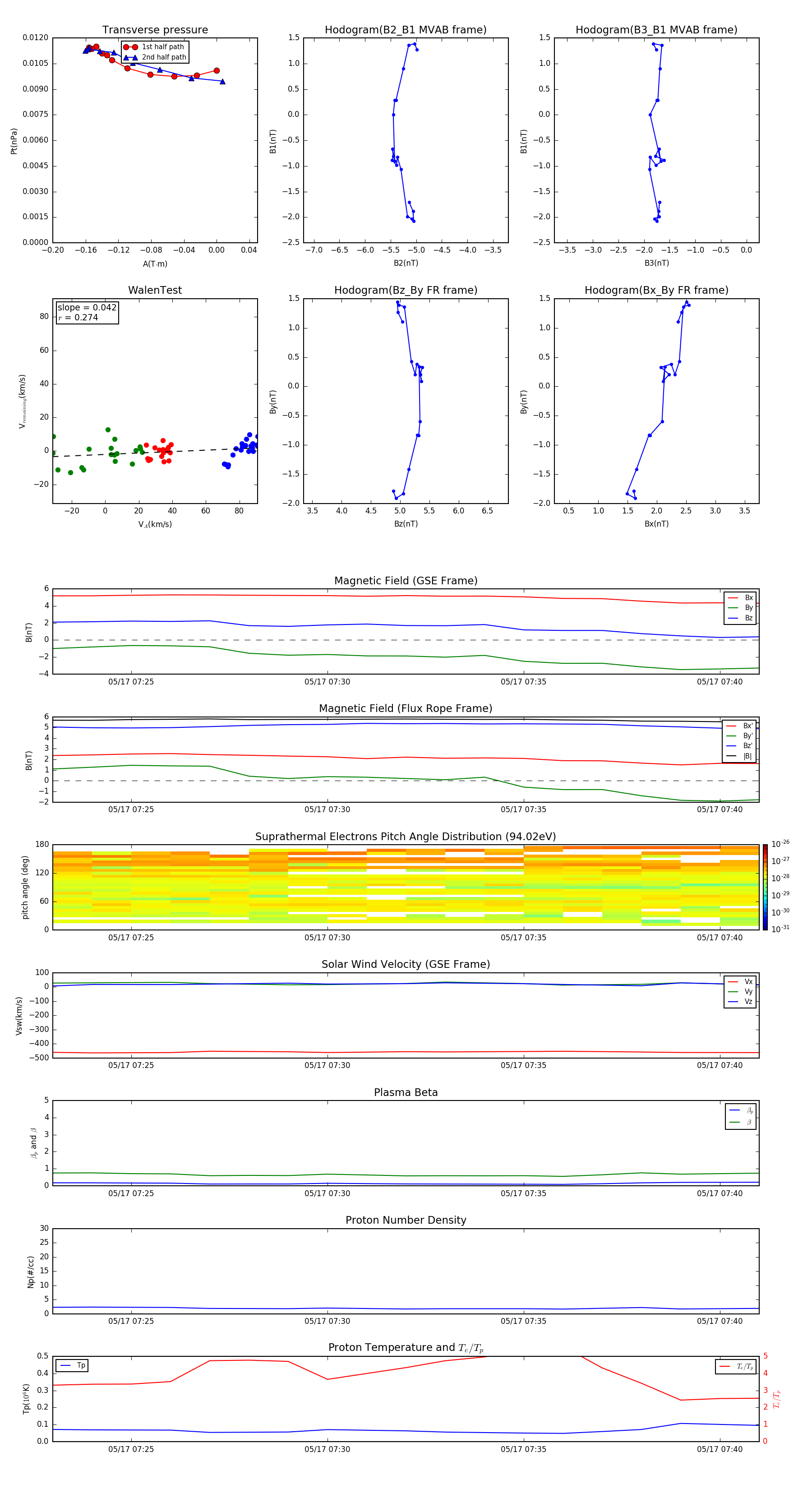Click the "Solar Wind Velocity (GSE Frame)" title
Image resolution: width=812 pixels, height=1489 pixels.
tap(406, 964)
